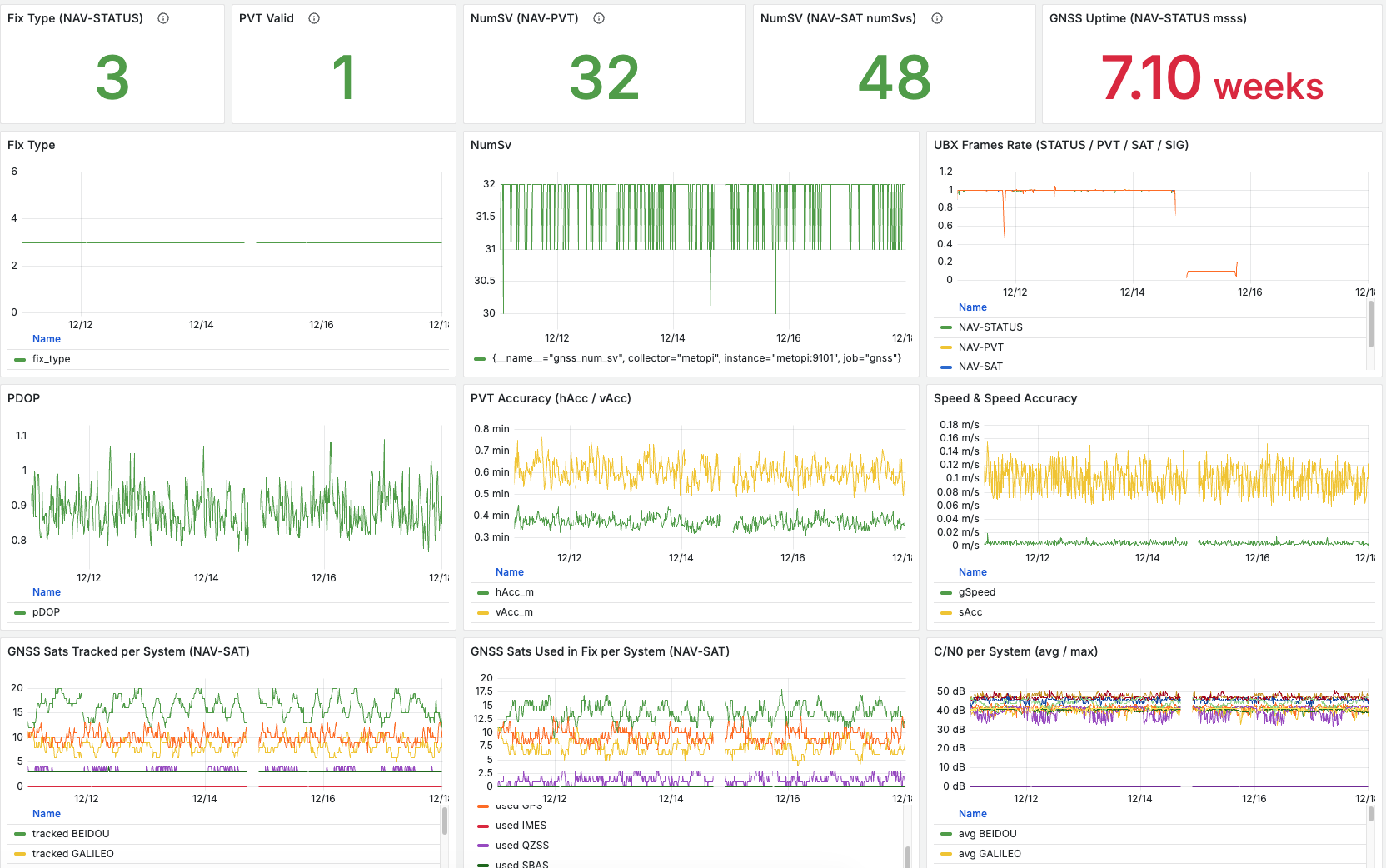The width and height of the screenshot is (1386, 868).
Task: Open the UBX Frames Rate panel title menu
Action: coord(1060,145)
